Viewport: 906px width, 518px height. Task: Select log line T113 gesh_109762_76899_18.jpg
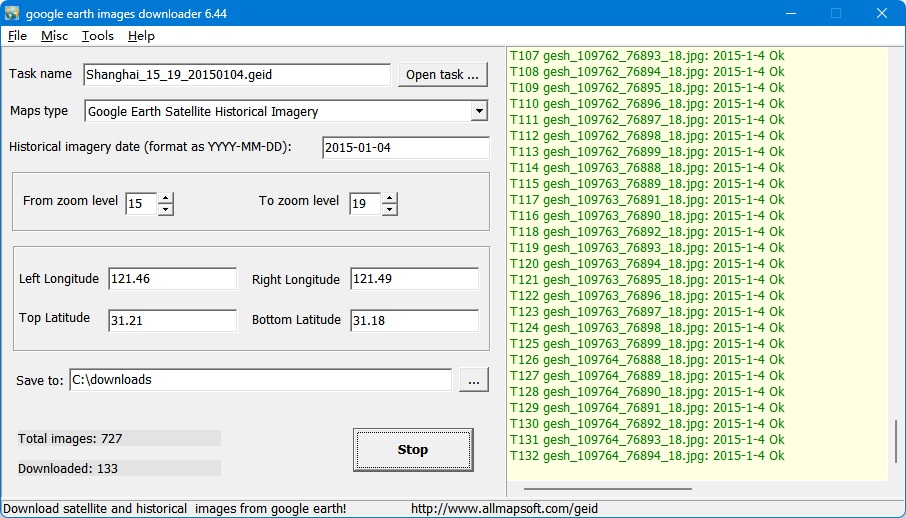(x=647, y=152)
